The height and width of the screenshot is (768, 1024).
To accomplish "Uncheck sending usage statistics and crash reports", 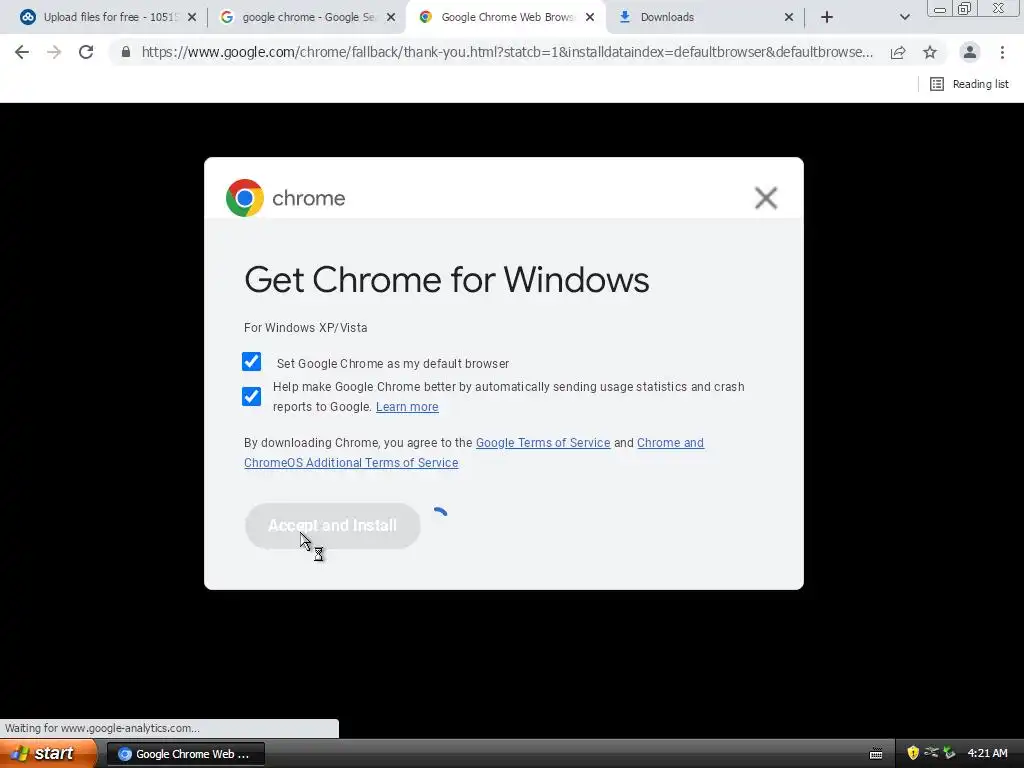I will point(251,396).
